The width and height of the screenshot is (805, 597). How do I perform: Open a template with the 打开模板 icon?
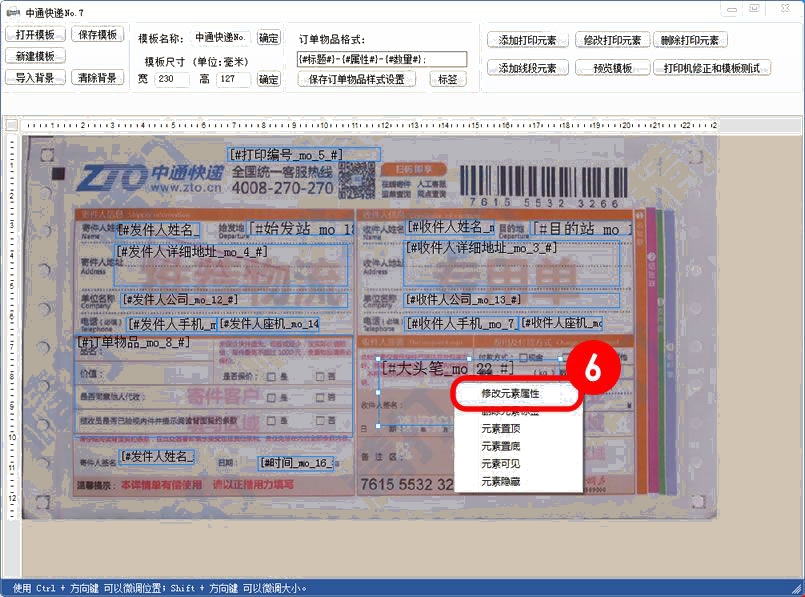click(33, 33)
